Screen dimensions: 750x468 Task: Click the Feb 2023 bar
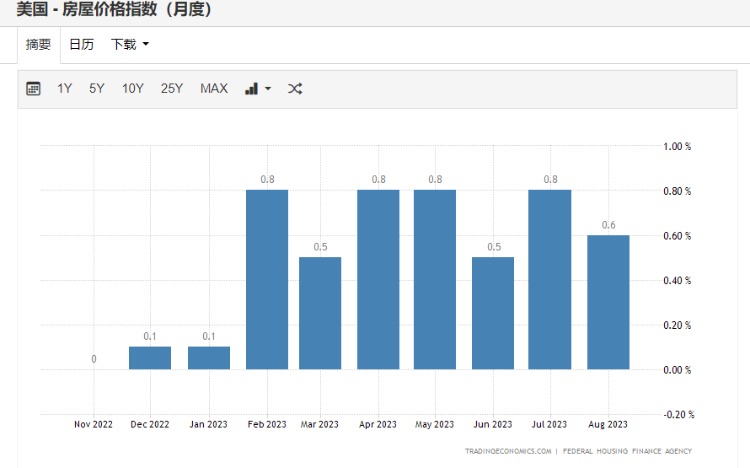[267, 280]
